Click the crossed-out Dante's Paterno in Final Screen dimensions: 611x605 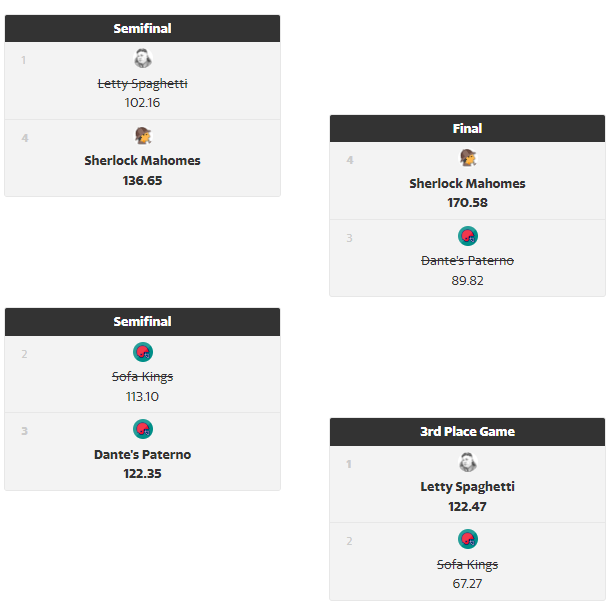point(467,261)
